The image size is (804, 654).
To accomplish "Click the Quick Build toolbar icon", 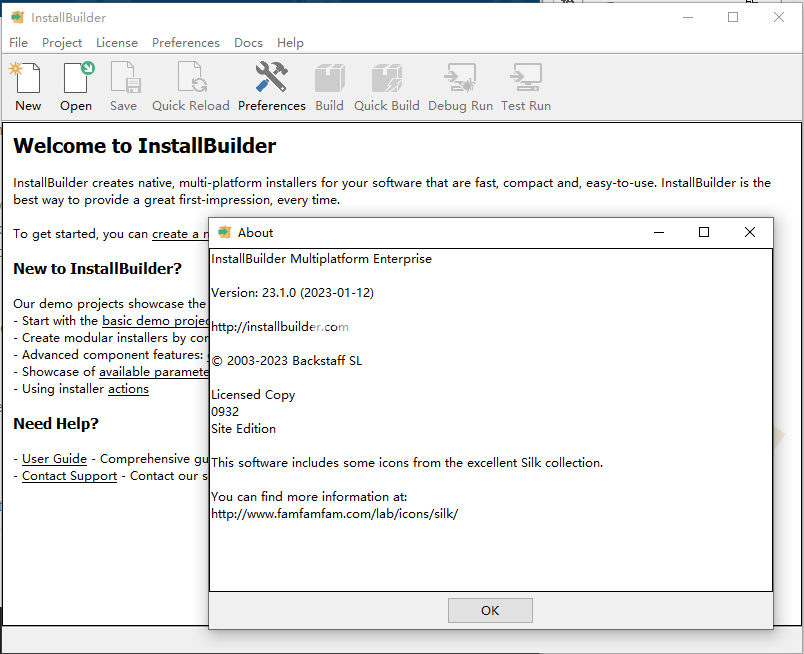I will (387, 86).
